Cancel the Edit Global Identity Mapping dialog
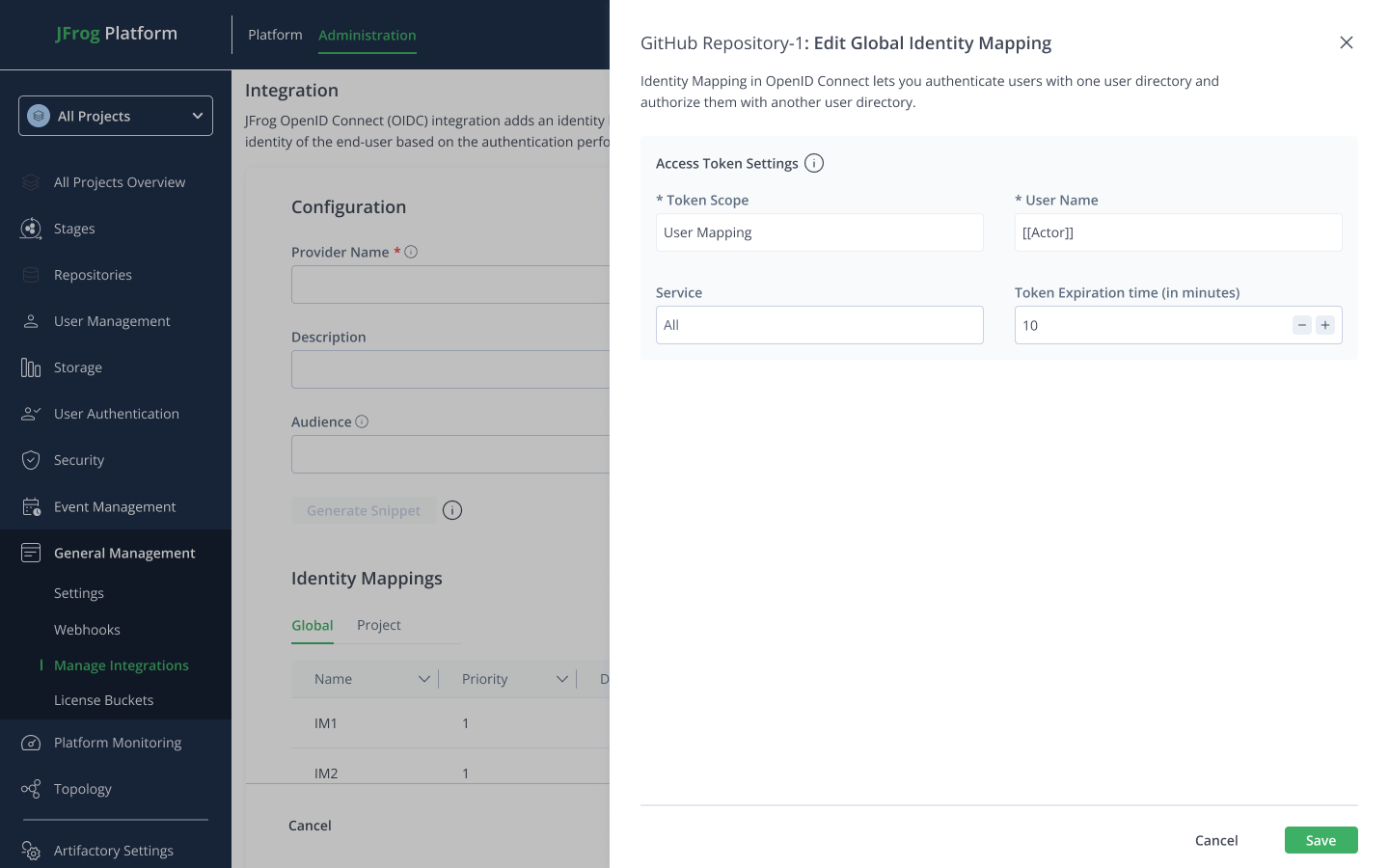The width and height of the screenshot is (1389, 868). [1215, 840]
